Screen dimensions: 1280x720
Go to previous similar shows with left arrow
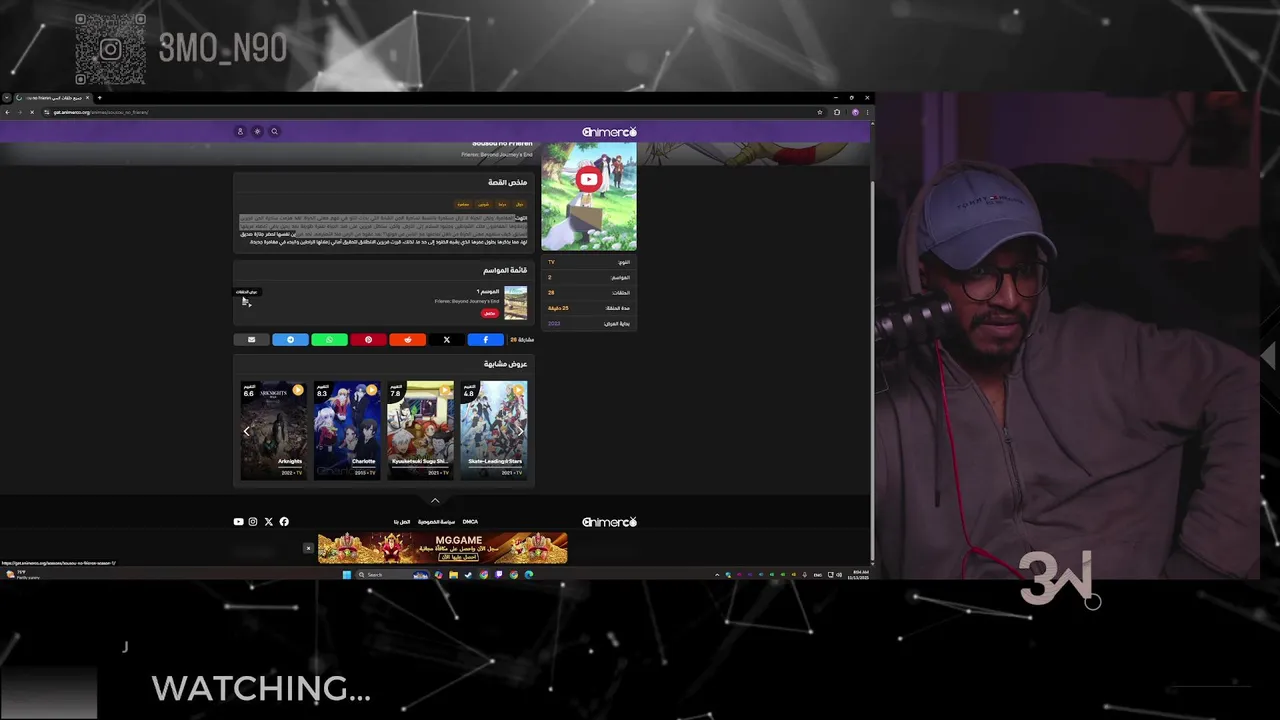point(247,431)
